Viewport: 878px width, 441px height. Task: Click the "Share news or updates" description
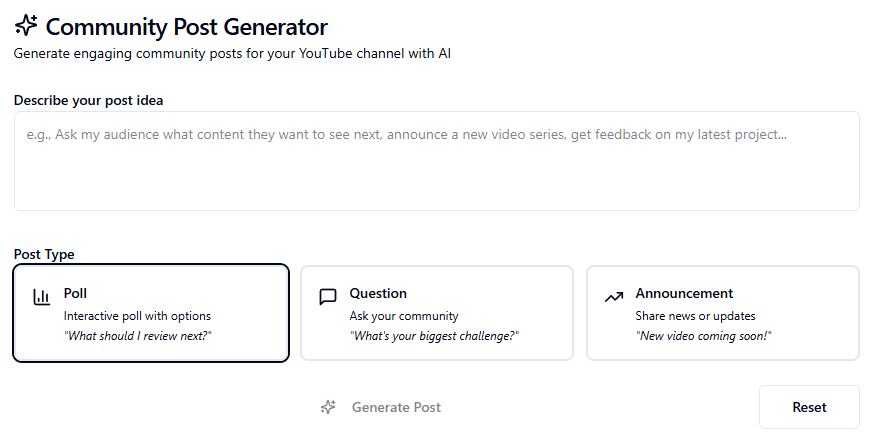coord(695,316)
